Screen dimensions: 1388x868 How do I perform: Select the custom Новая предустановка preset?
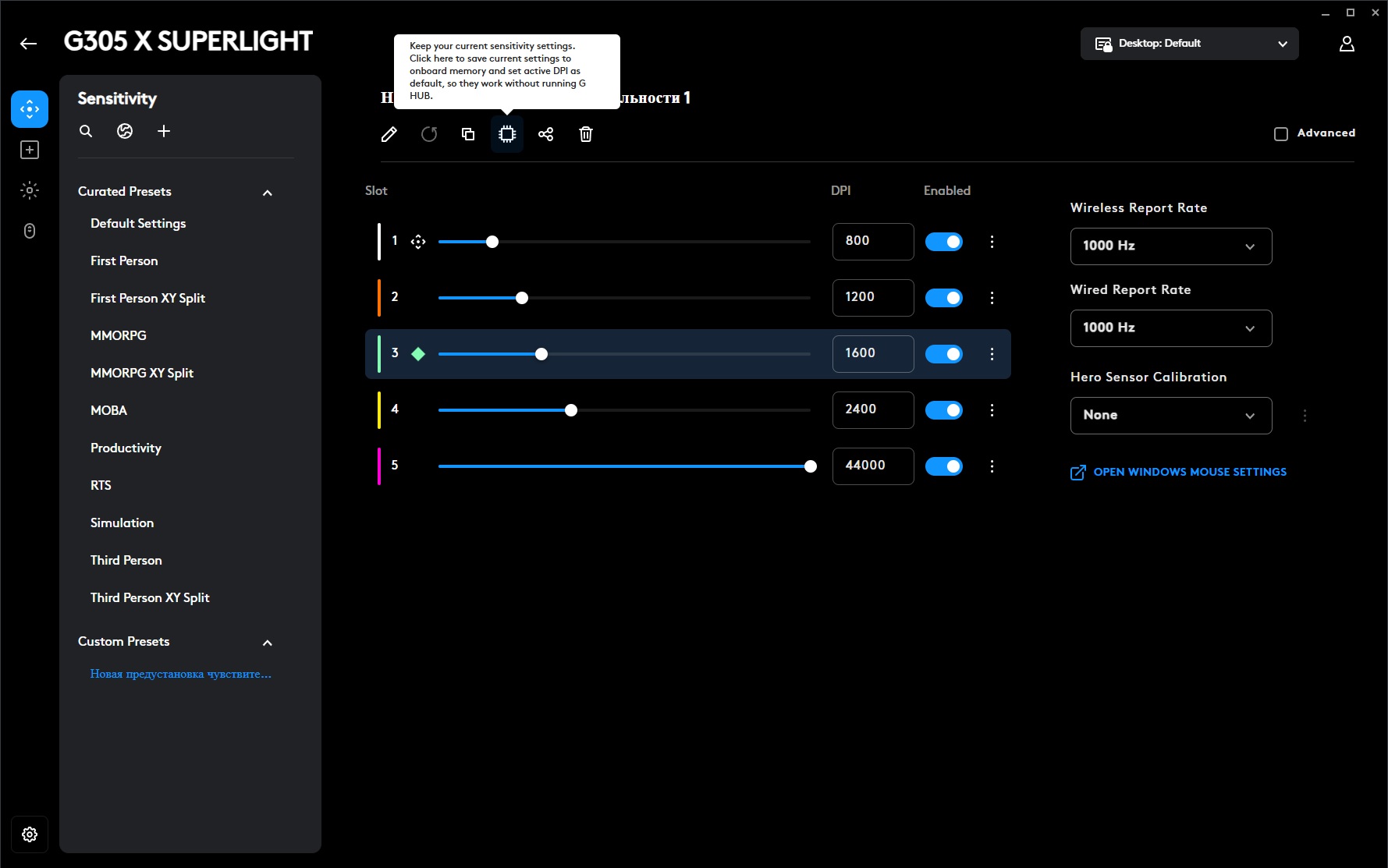181,674
